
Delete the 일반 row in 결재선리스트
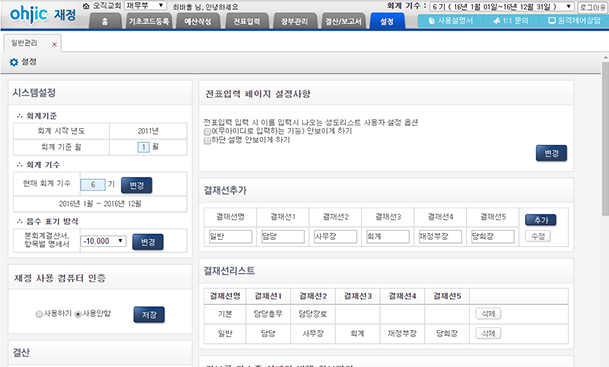coord(488,333)
